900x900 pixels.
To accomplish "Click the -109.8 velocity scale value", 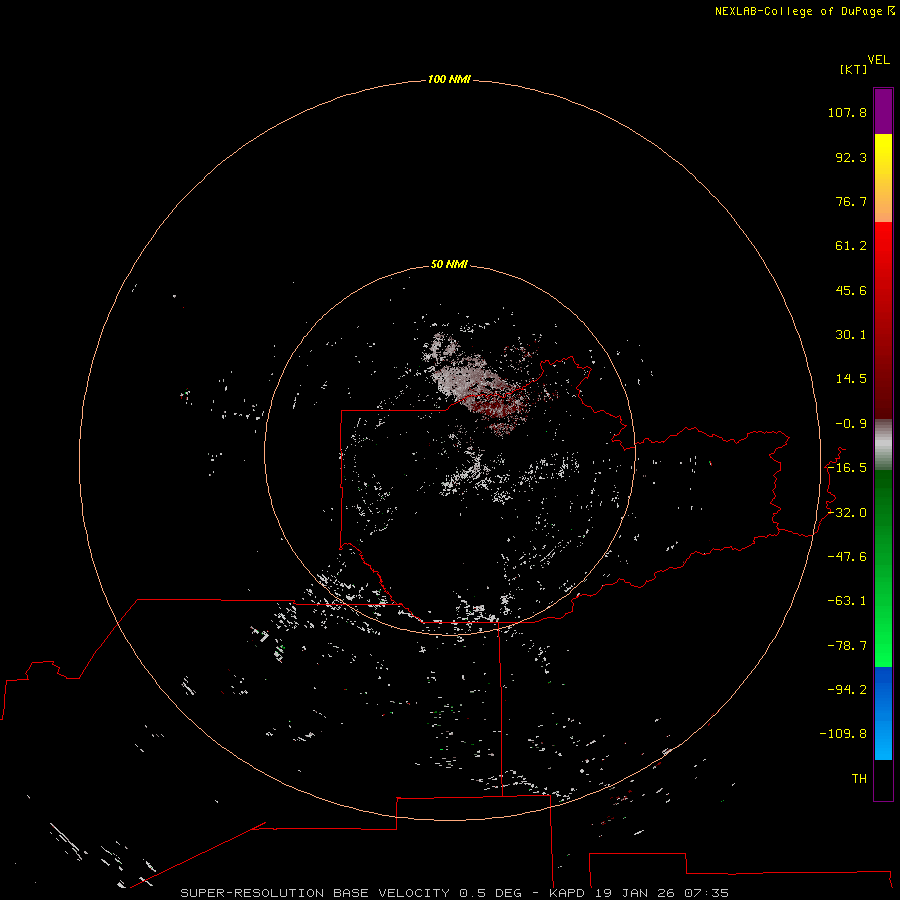I will click(843, 734).
